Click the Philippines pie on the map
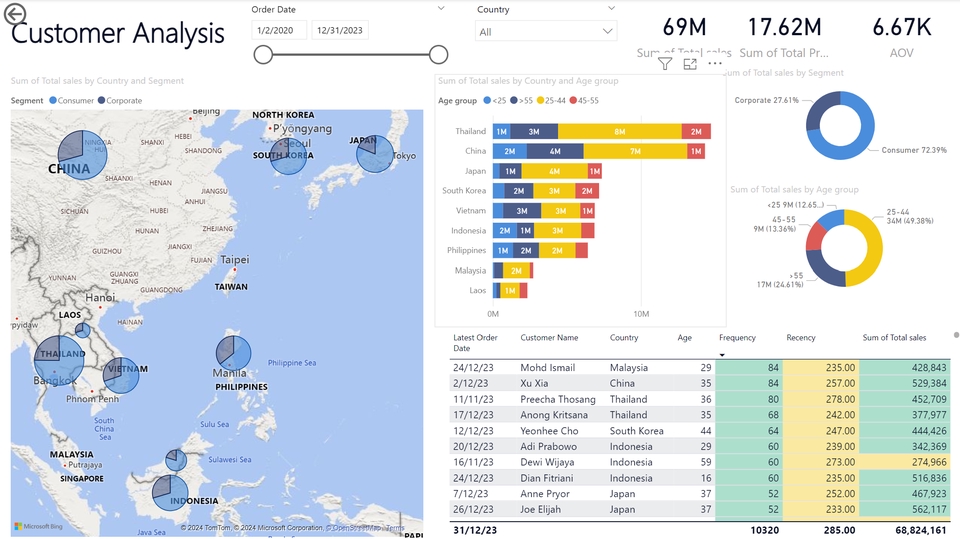 (x=233, y=353)
